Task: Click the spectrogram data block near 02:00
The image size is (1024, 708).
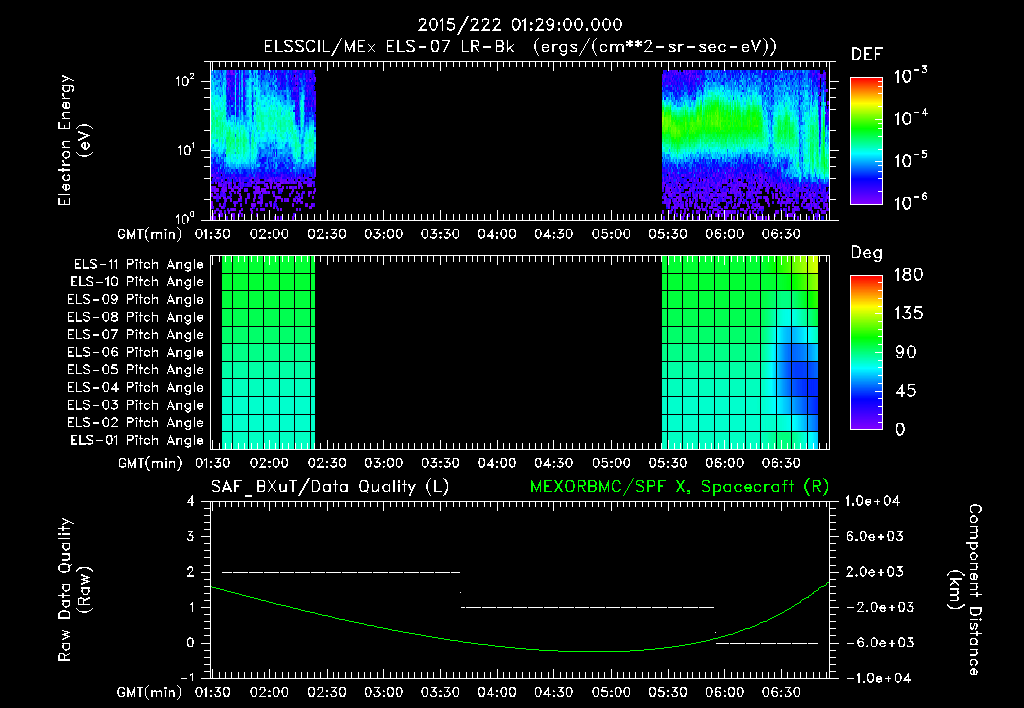Action: pyautogui.click(x=263, y=144)
